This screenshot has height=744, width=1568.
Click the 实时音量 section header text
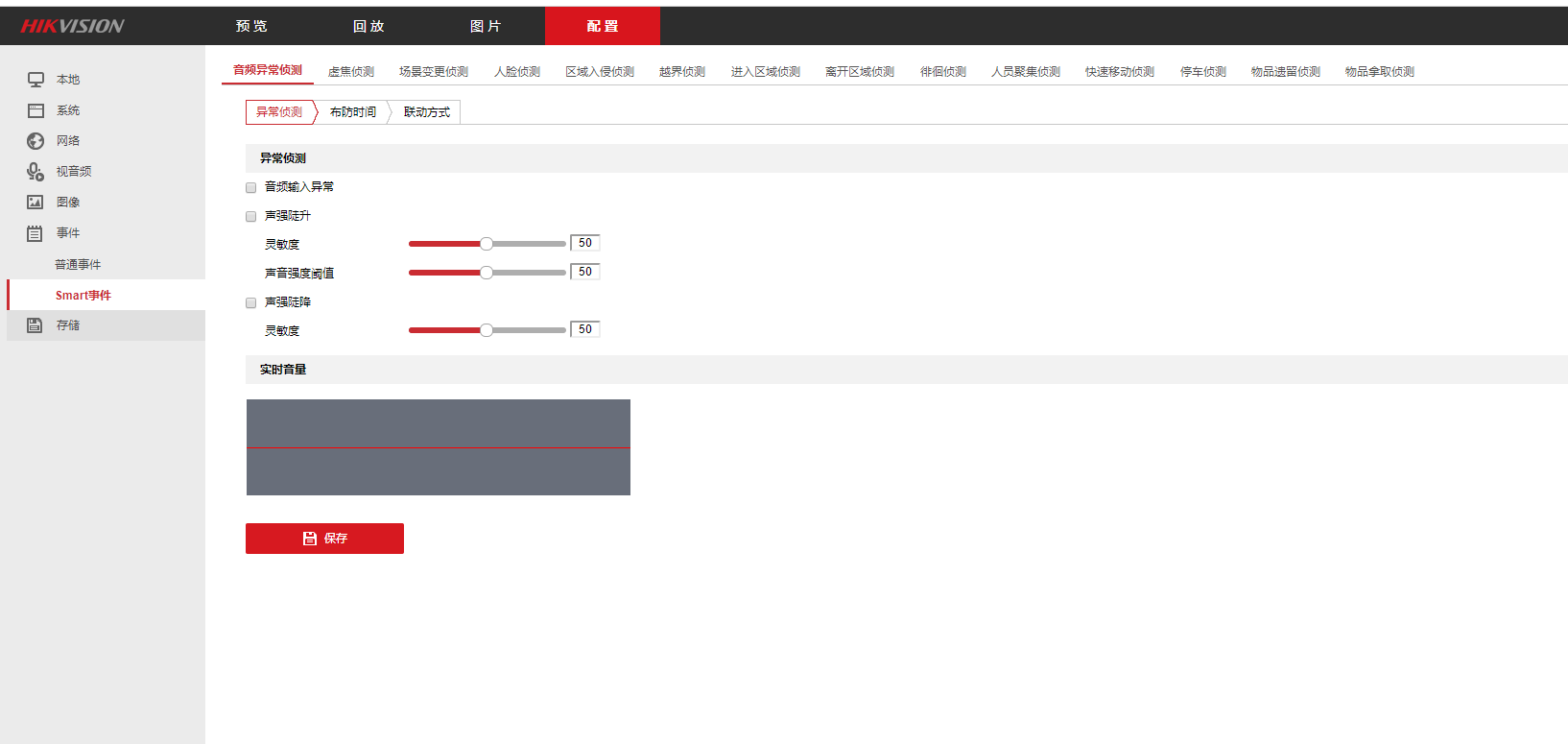(x=283, y=370)
